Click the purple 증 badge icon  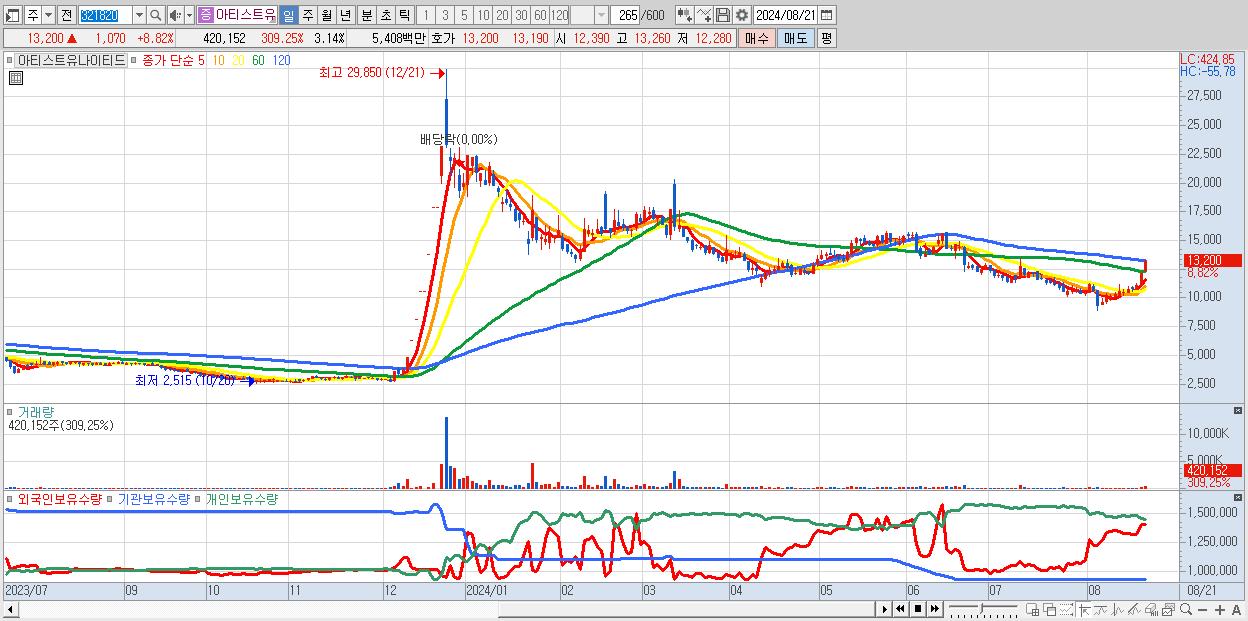205,15
